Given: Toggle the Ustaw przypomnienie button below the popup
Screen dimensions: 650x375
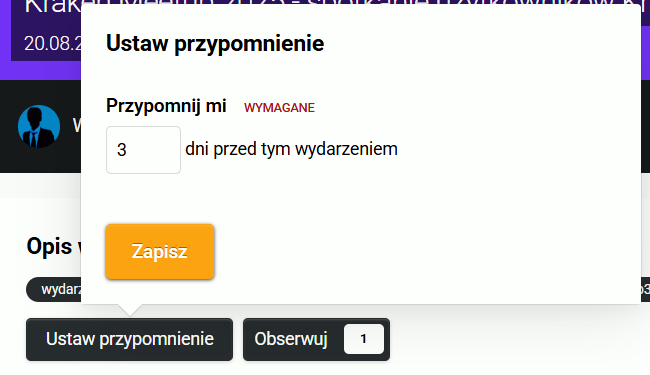Looking at the screenshot, I should point(129,339).
